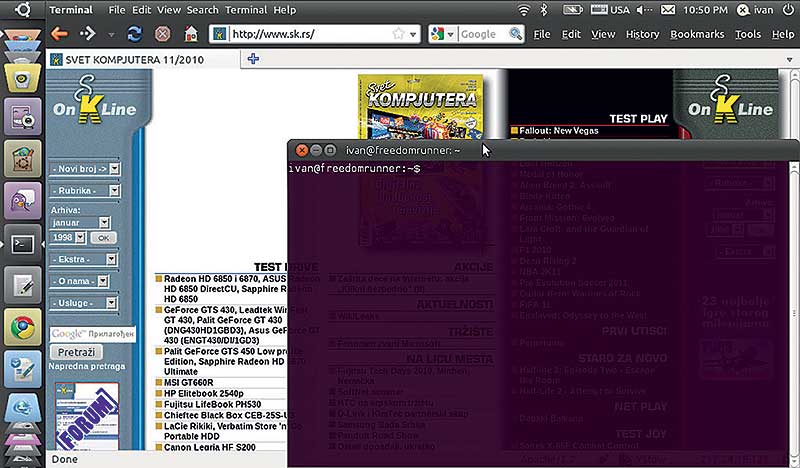Image resolution: width=800 pixels, height=468 pixels.
Task: Open the Ubuntu logo menu in the top panel
Action: [22, 9]
